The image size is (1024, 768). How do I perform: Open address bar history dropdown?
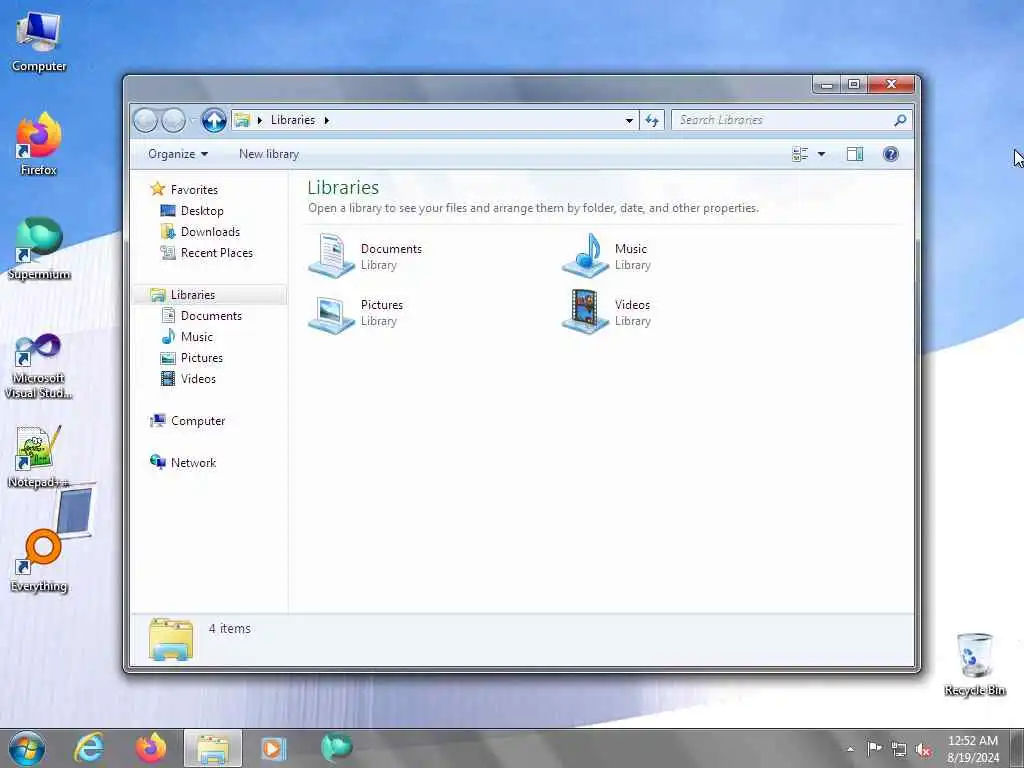pyautogui.click(x=629, y=120)
